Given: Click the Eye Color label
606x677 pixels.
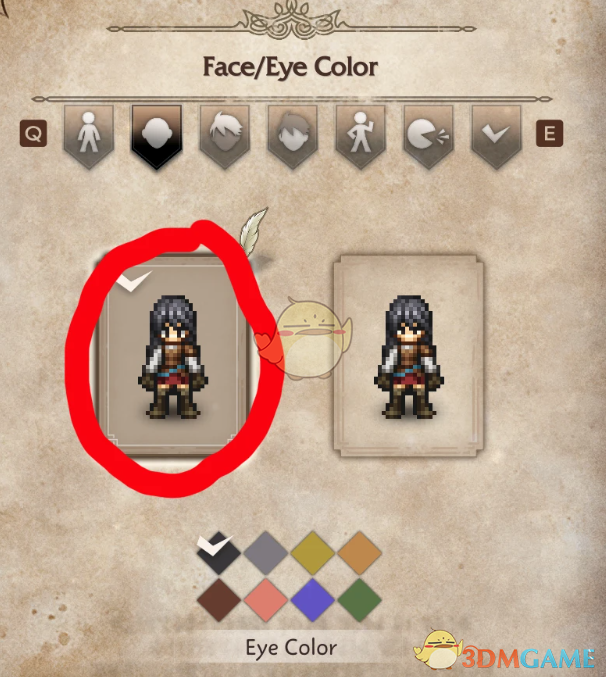Looking at the screenshot, I should (x=291, y=648).
